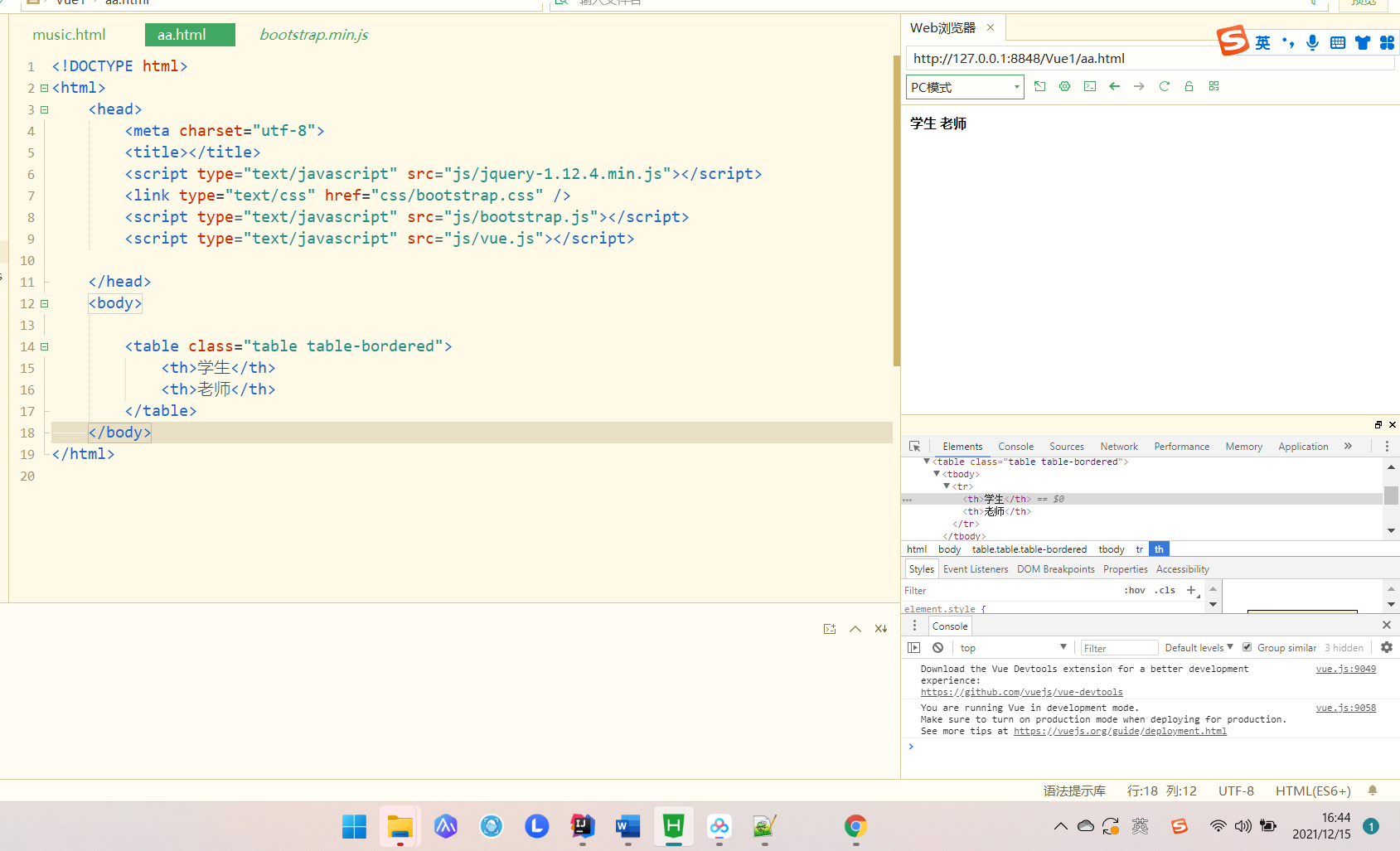The width and height of the screenshot is (1400, 851).
Task: Add a new style rule with plus
Action: (1191, 590)
